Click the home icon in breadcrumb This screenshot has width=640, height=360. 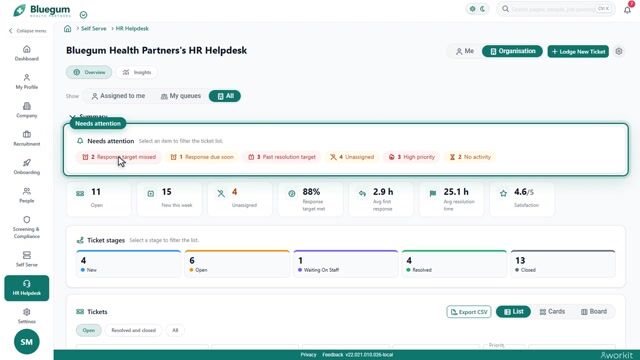pyautogui.click(x=68, y=29)
